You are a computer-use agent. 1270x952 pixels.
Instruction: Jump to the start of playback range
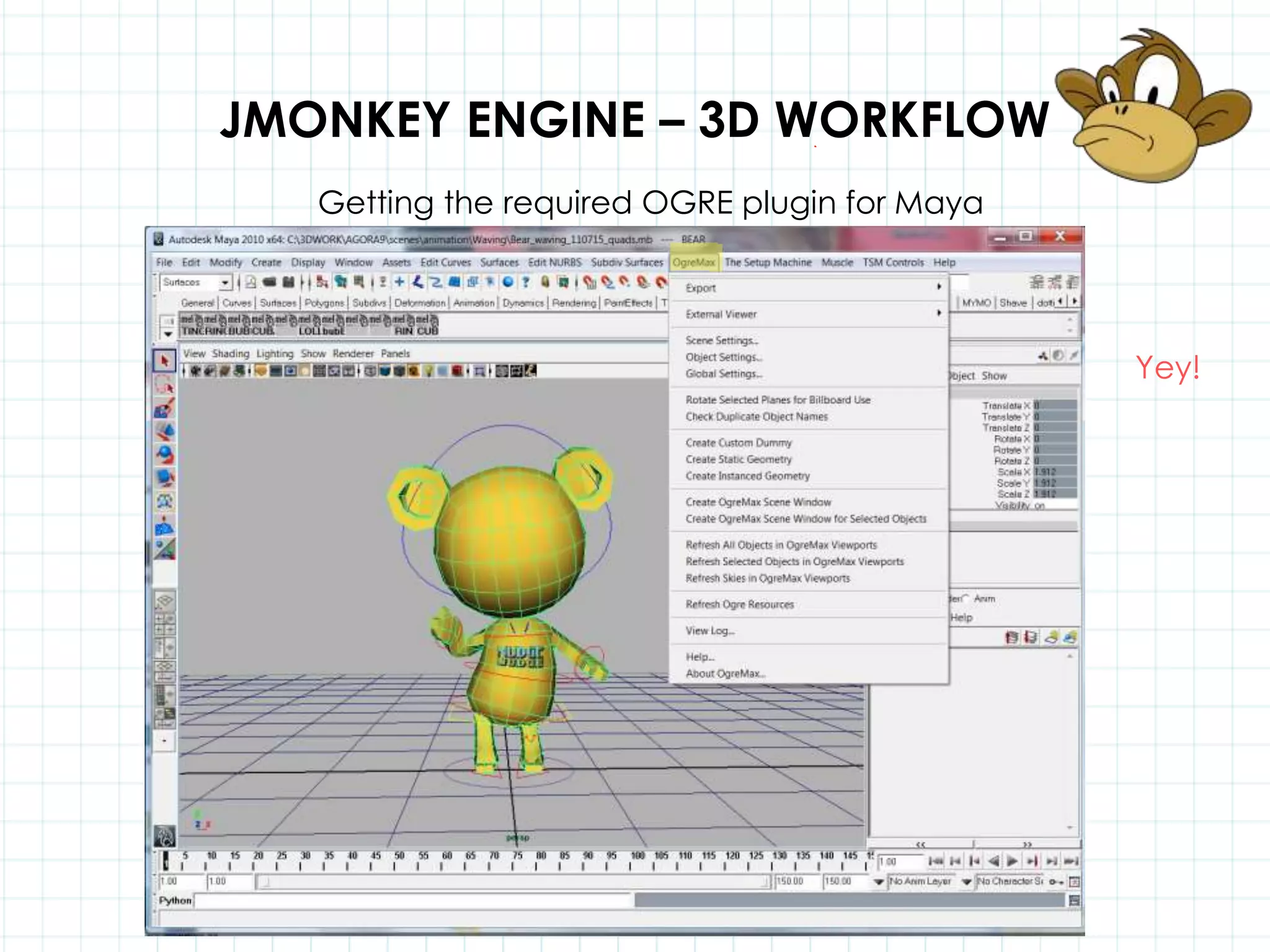(x=935, y=862)
